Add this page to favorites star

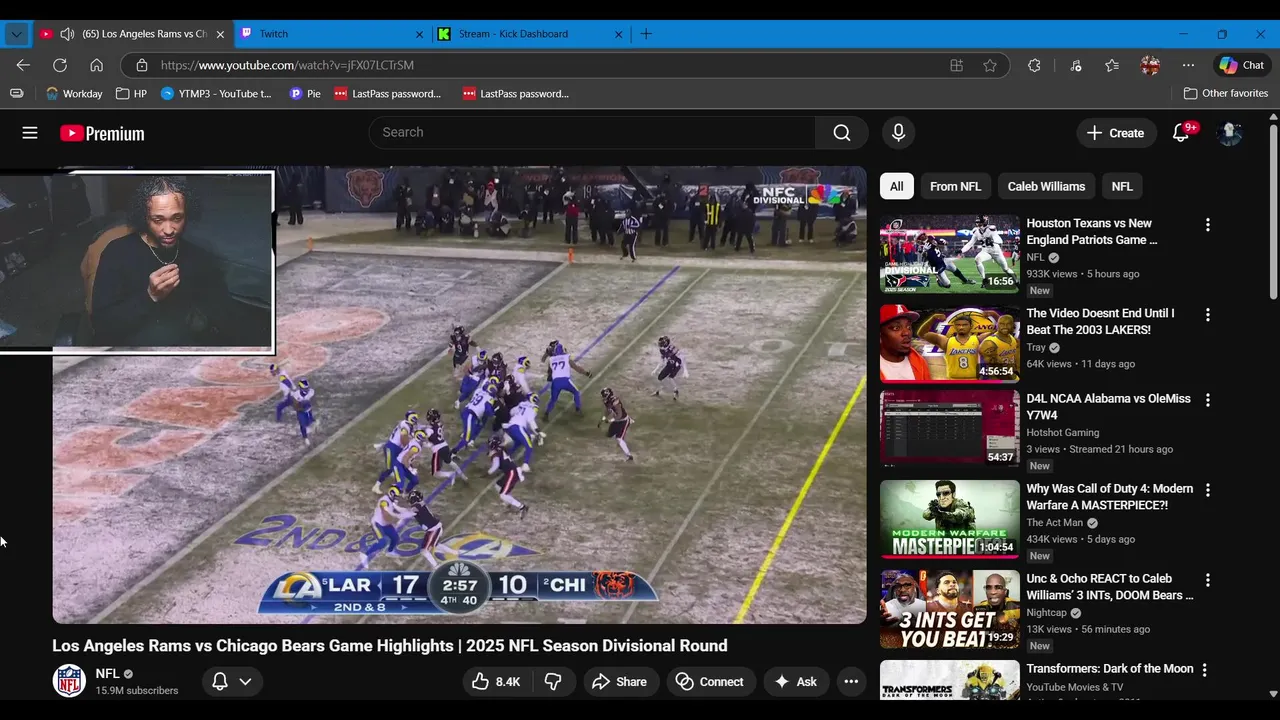[990, 65]
